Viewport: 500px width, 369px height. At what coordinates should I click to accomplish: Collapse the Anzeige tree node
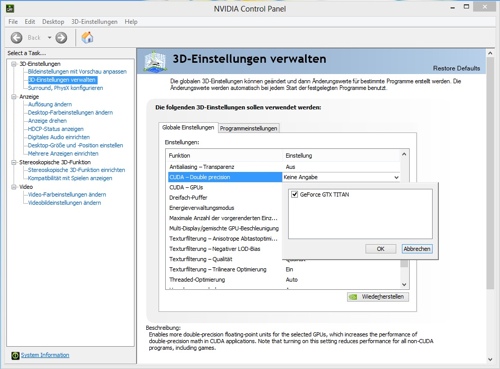point(14,97)
